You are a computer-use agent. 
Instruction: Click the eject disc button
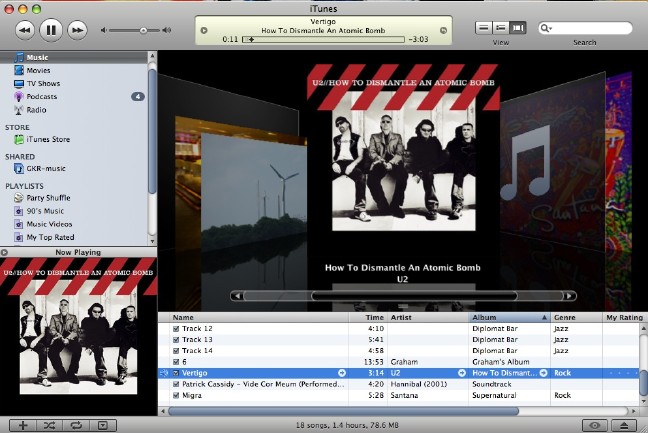click(x=624, y=425)
